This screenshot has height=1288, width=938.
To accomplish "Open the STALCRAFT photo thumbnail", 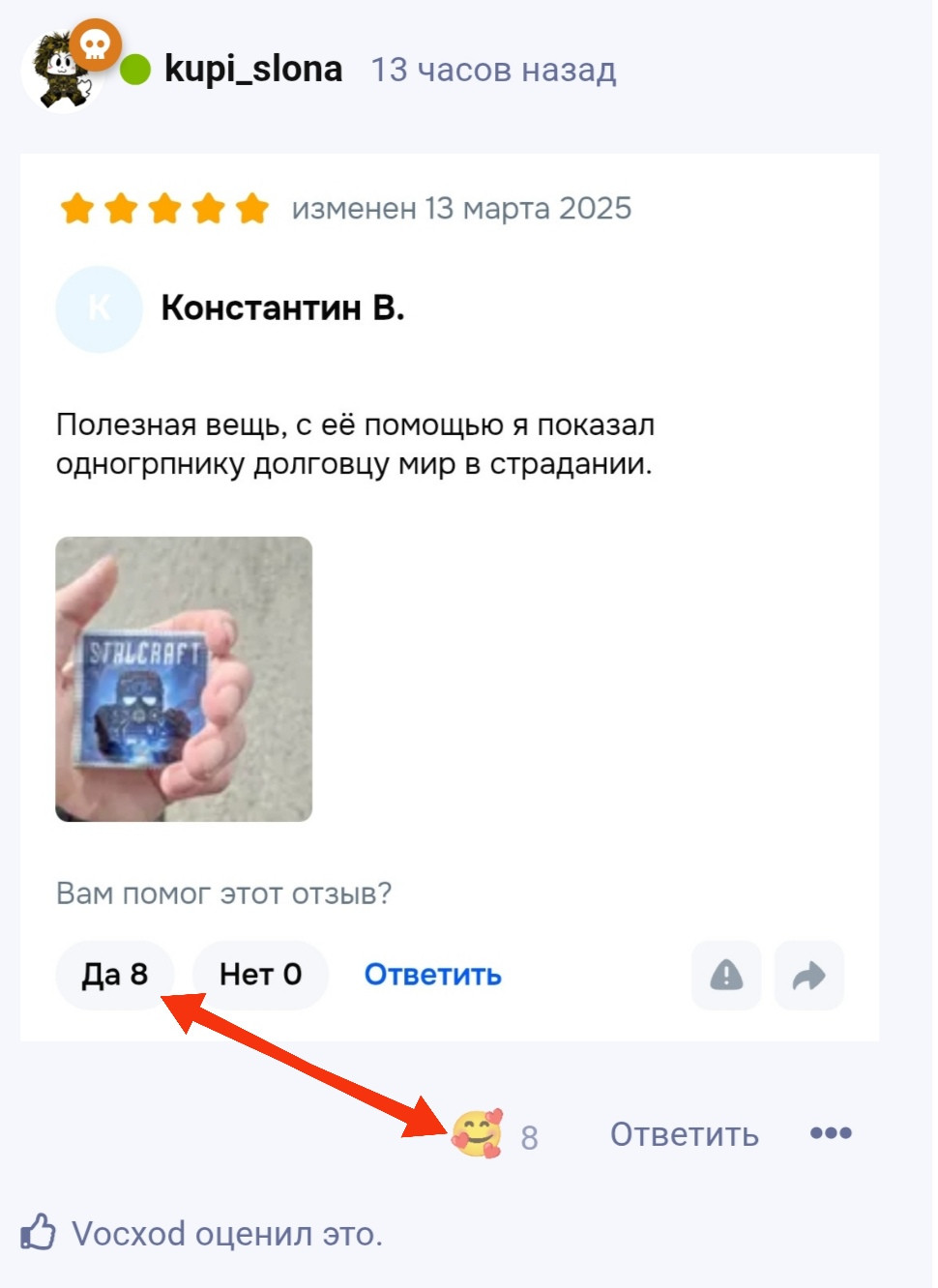I will (184, 679).
